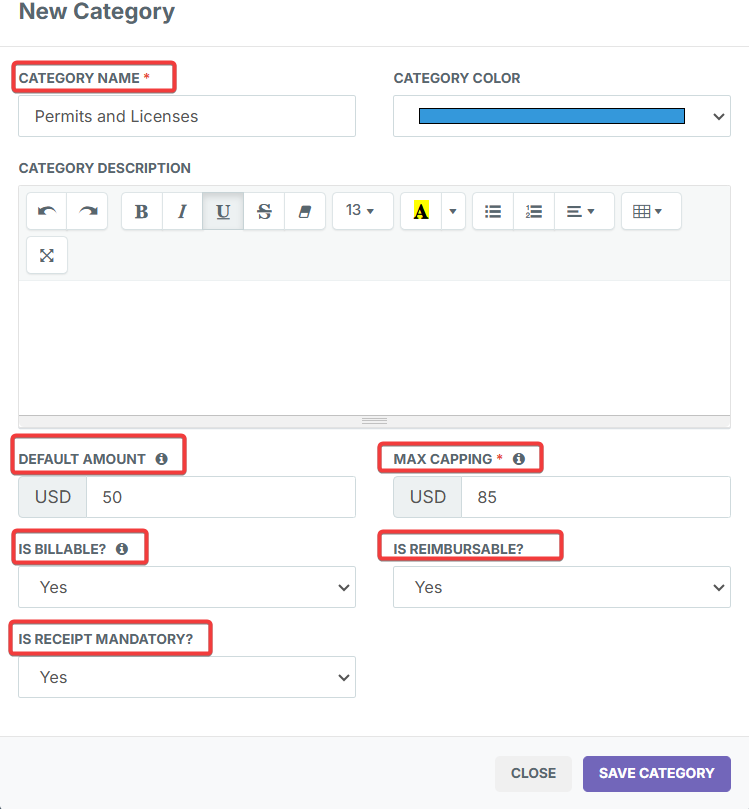Viewport: 749px width, 809px height.
Task: Open the Category Color dropdown
Action: pos(561,116)
